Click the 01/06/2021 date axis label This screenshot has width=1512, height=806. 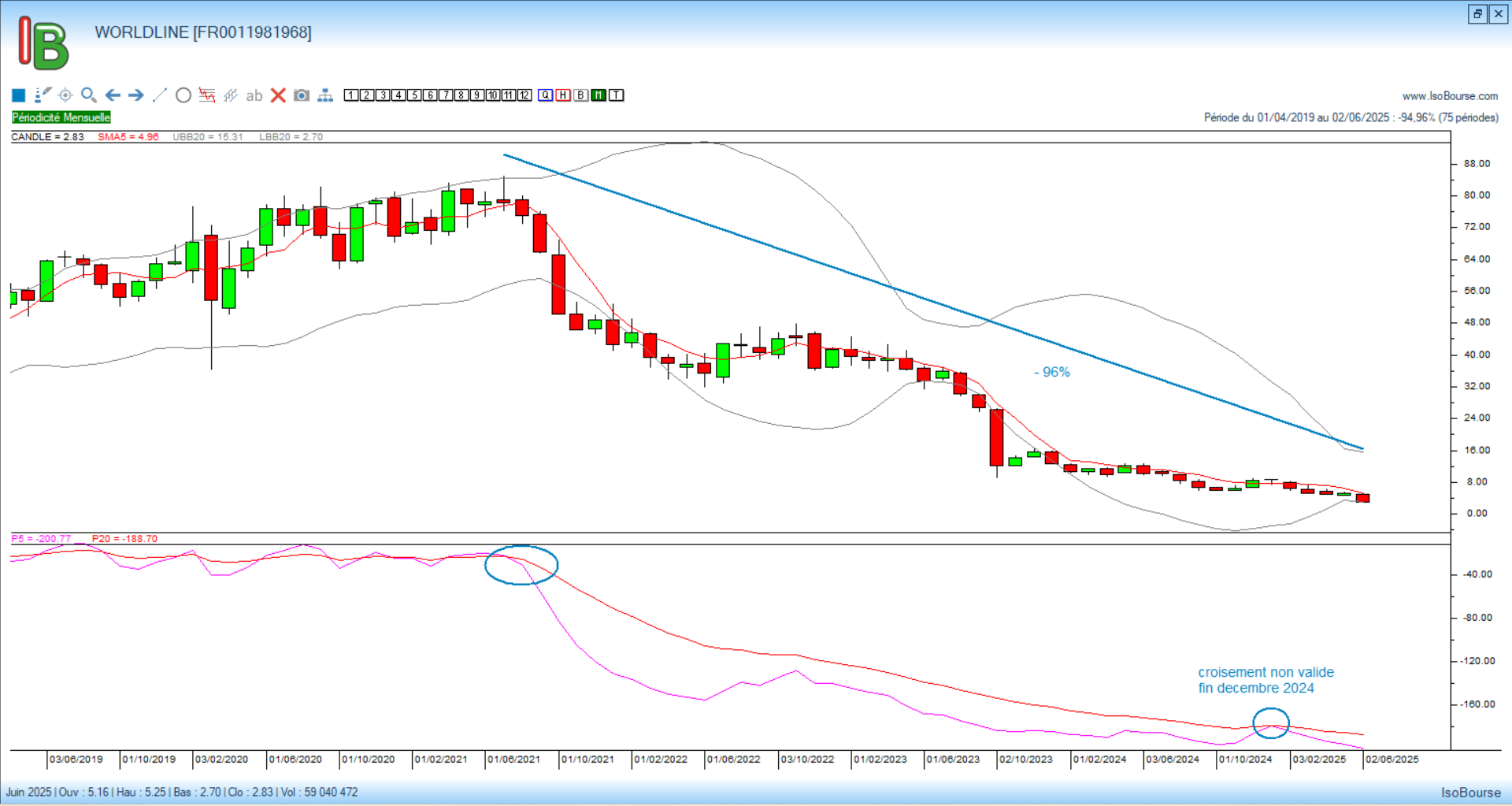[514, 760]
